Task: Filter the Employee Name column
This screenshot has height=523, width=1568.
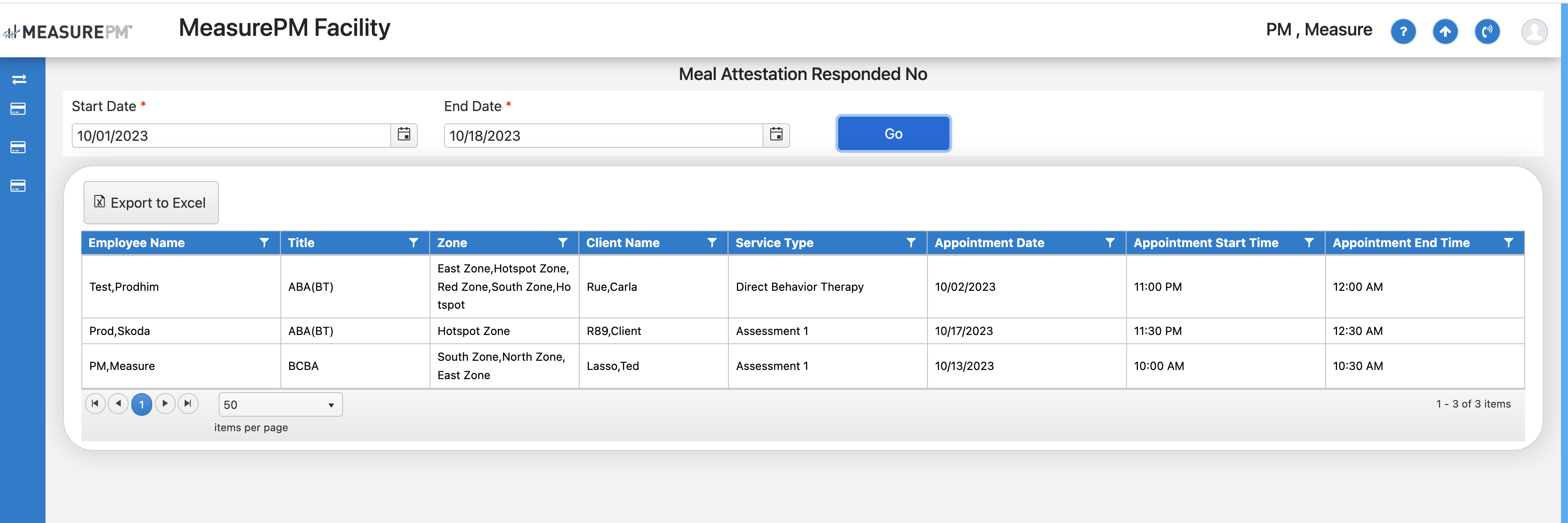Action: (264, 243)
